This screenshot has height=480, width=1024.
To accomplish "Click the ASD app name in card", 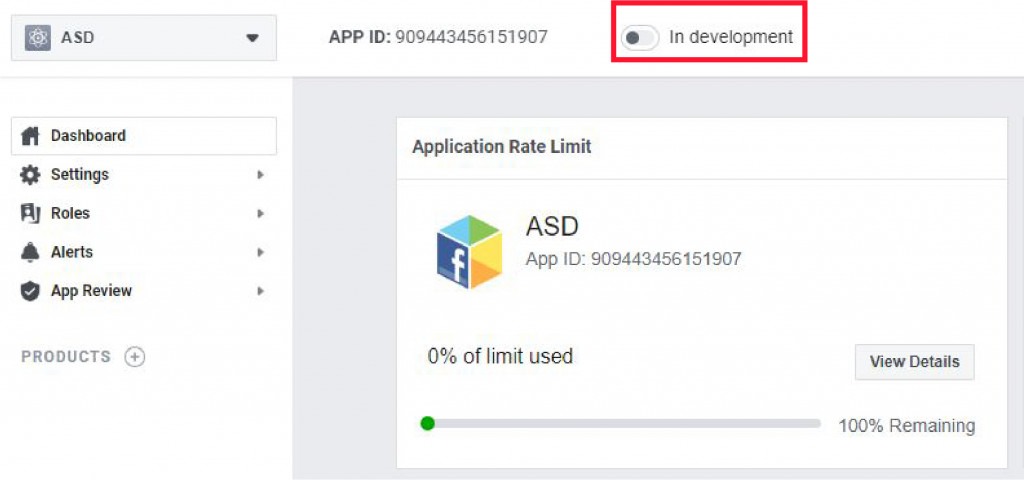I will [552, 227].
